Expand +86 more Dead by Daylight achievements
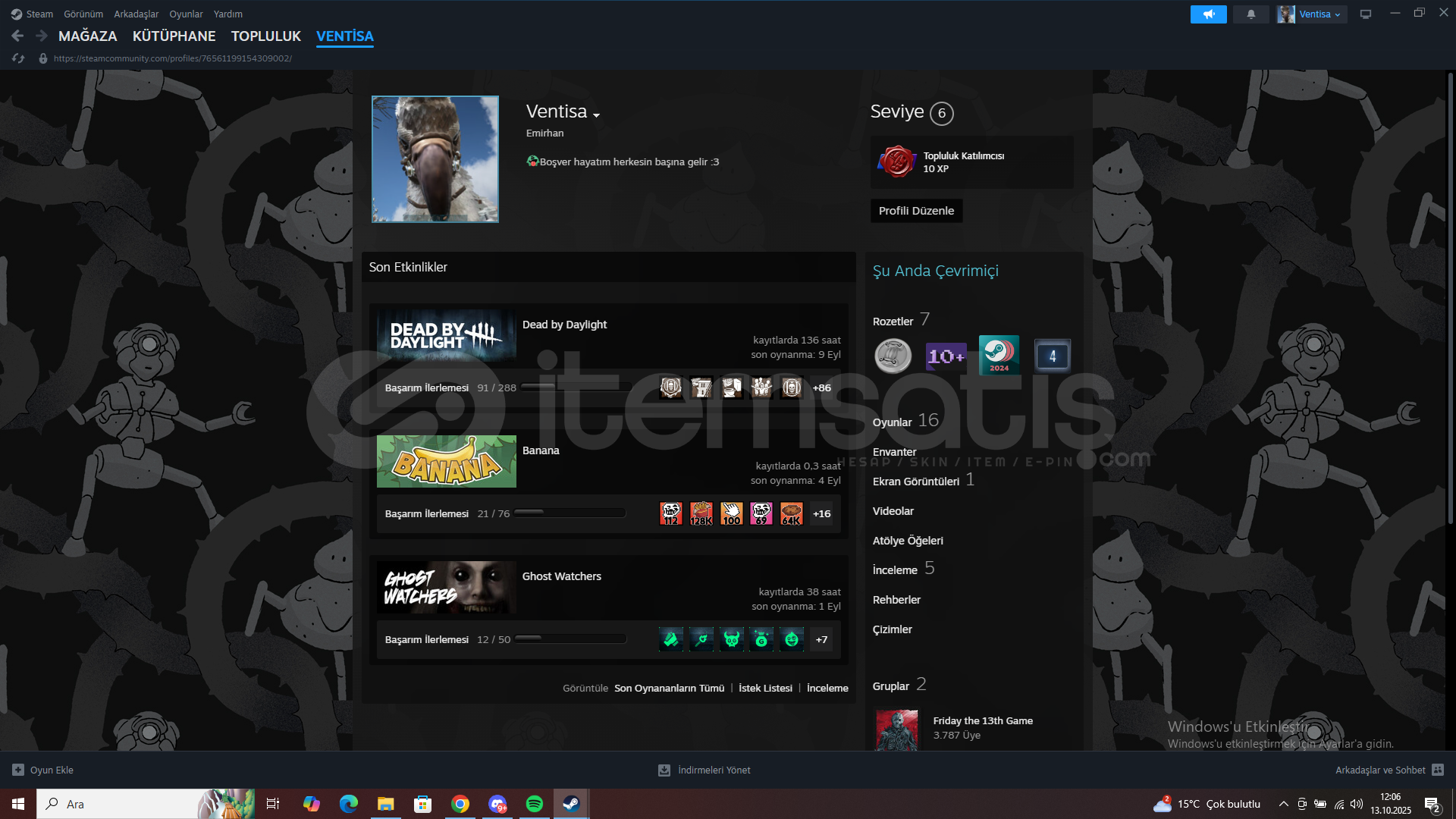The image size is (1456, 819). (x=821, y=388)
